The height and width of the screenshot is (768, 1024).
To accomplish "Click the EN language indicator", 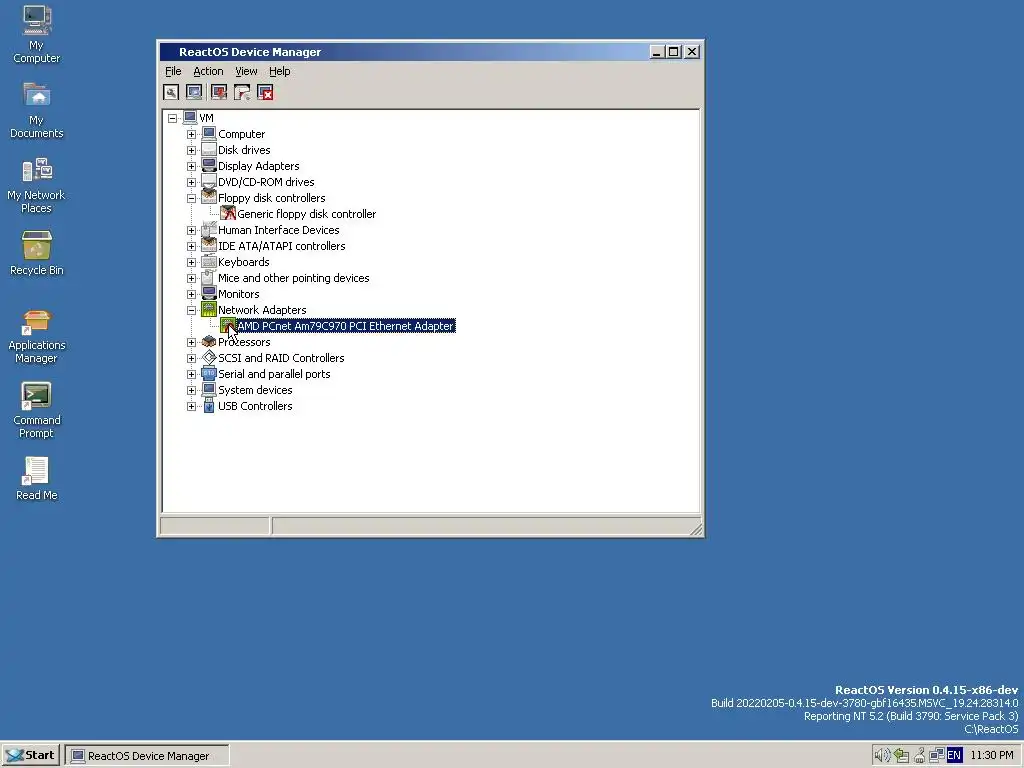I will (953, 756).
